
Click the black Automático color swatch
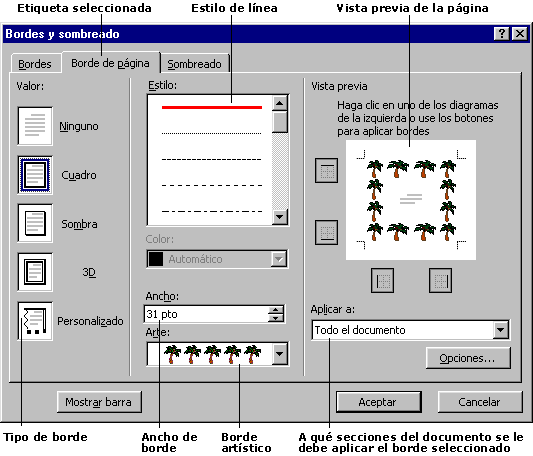[x=156, y=259]
